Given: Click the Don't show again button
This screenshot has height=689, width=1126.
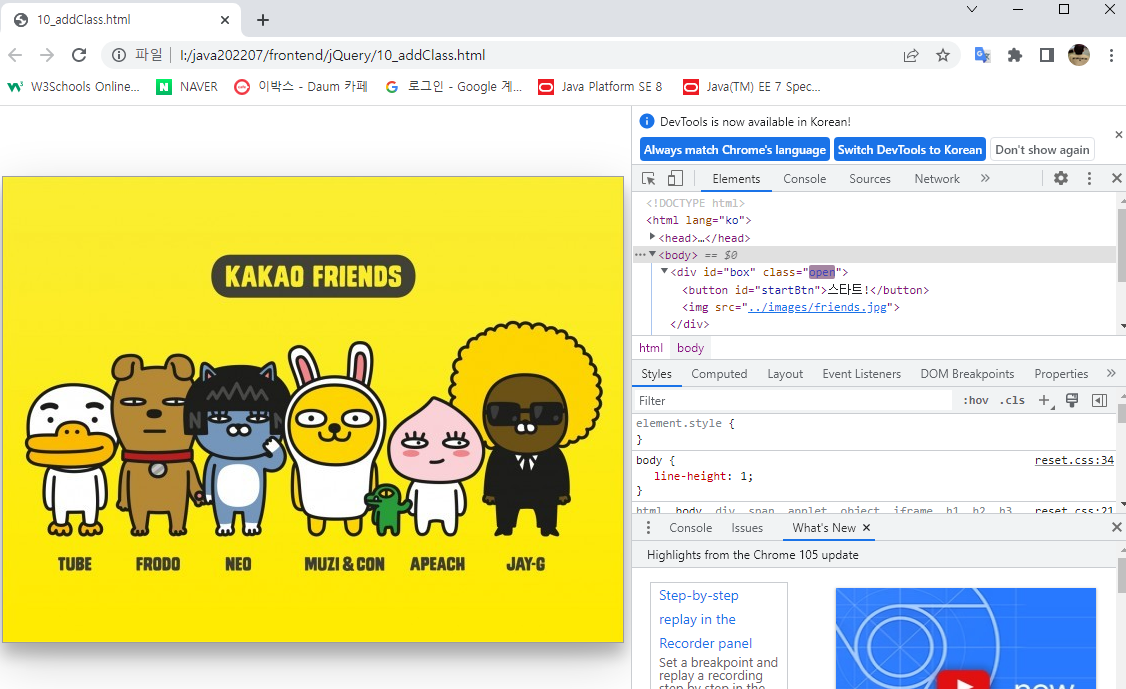Looking at the screenshot, I should point(1042,149).
